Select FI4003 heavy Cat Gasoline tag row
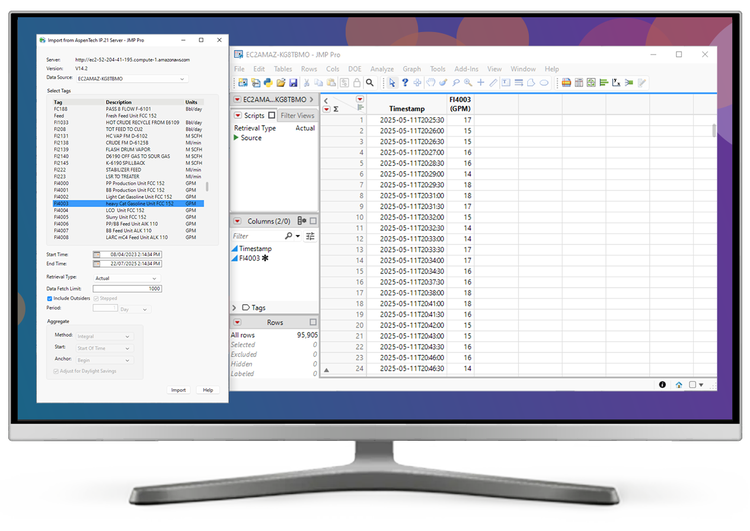Viewport: 750px width, 531px height. point(128,204)
